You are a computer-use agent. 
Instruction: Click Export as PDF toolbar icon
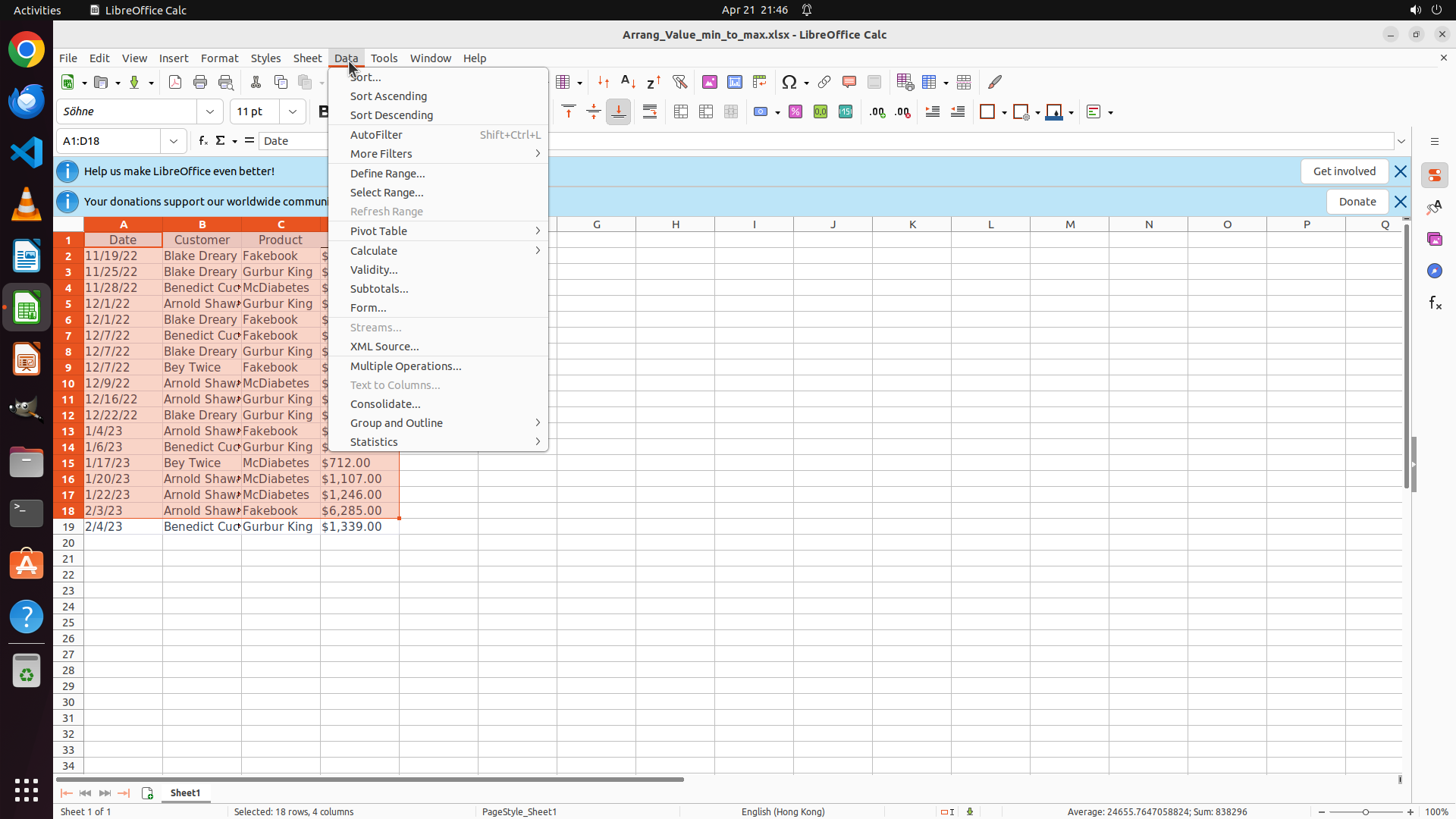[175, 82]
